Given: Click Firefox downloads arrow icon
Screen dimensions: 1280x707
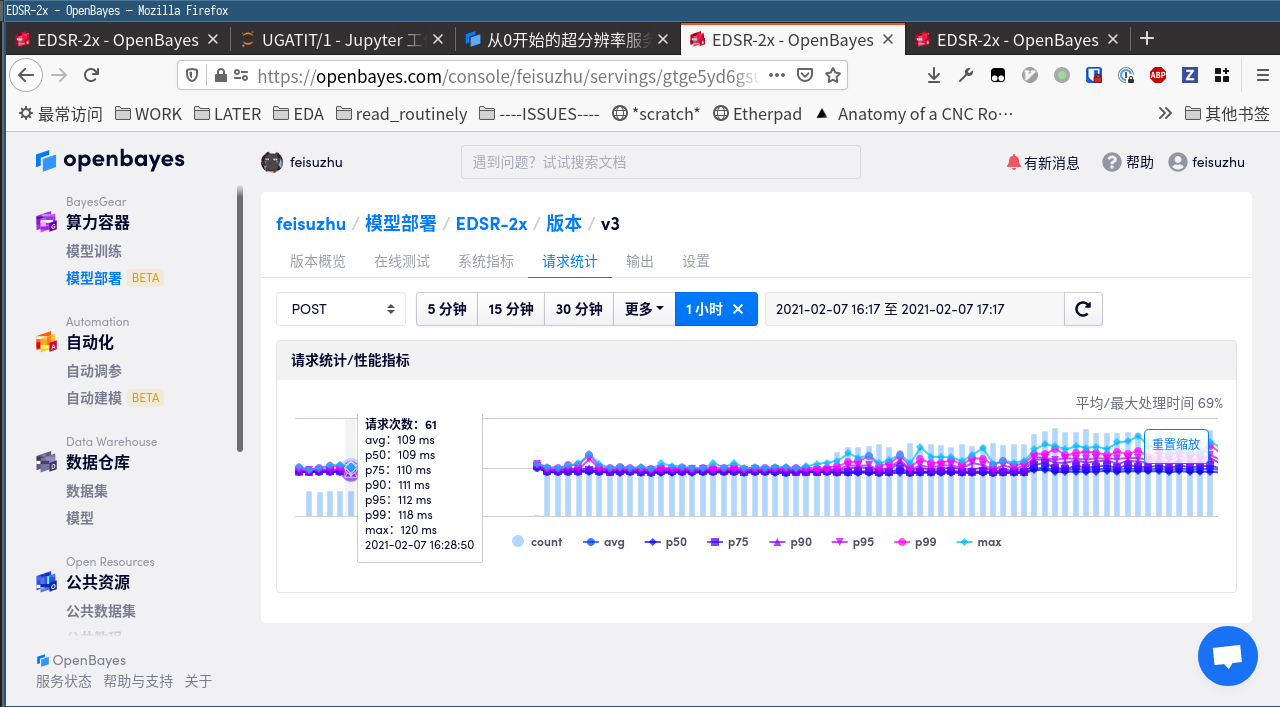Looking at the screenshot, I should pos(934,75).
